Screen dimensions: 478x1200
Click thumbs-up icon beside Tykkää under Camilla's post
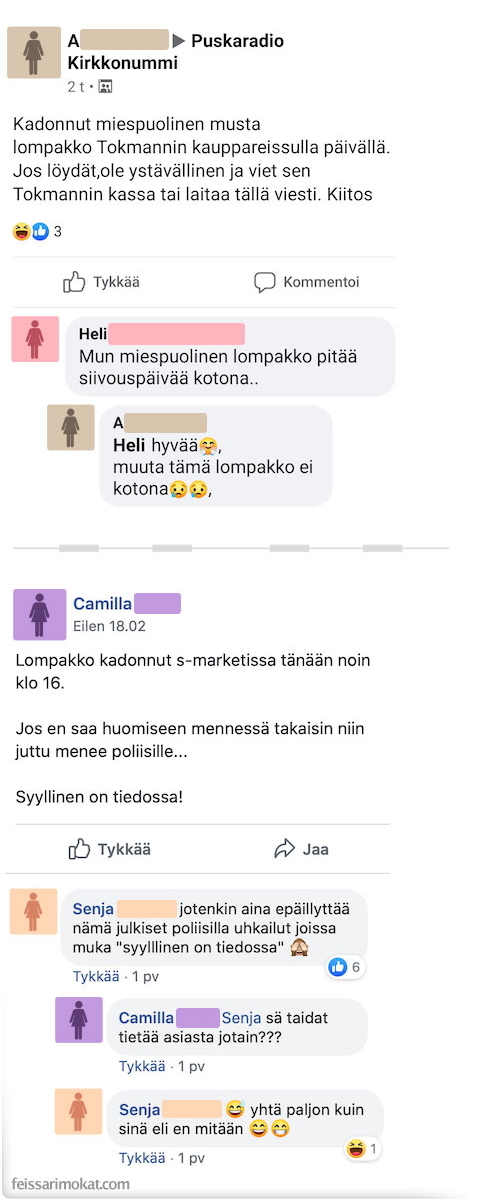point(79,849)
